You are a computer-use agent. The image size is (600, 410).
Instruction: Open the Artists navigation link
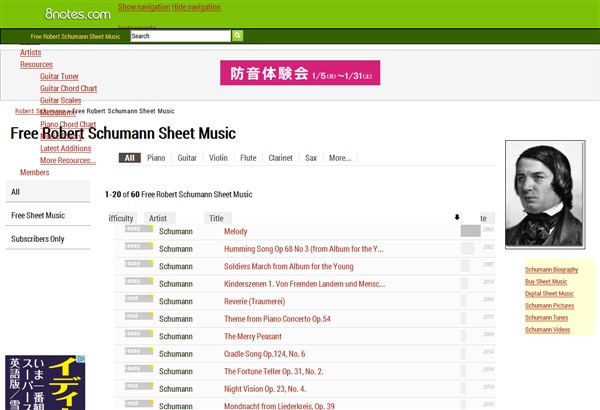click(x=31, y=52)
